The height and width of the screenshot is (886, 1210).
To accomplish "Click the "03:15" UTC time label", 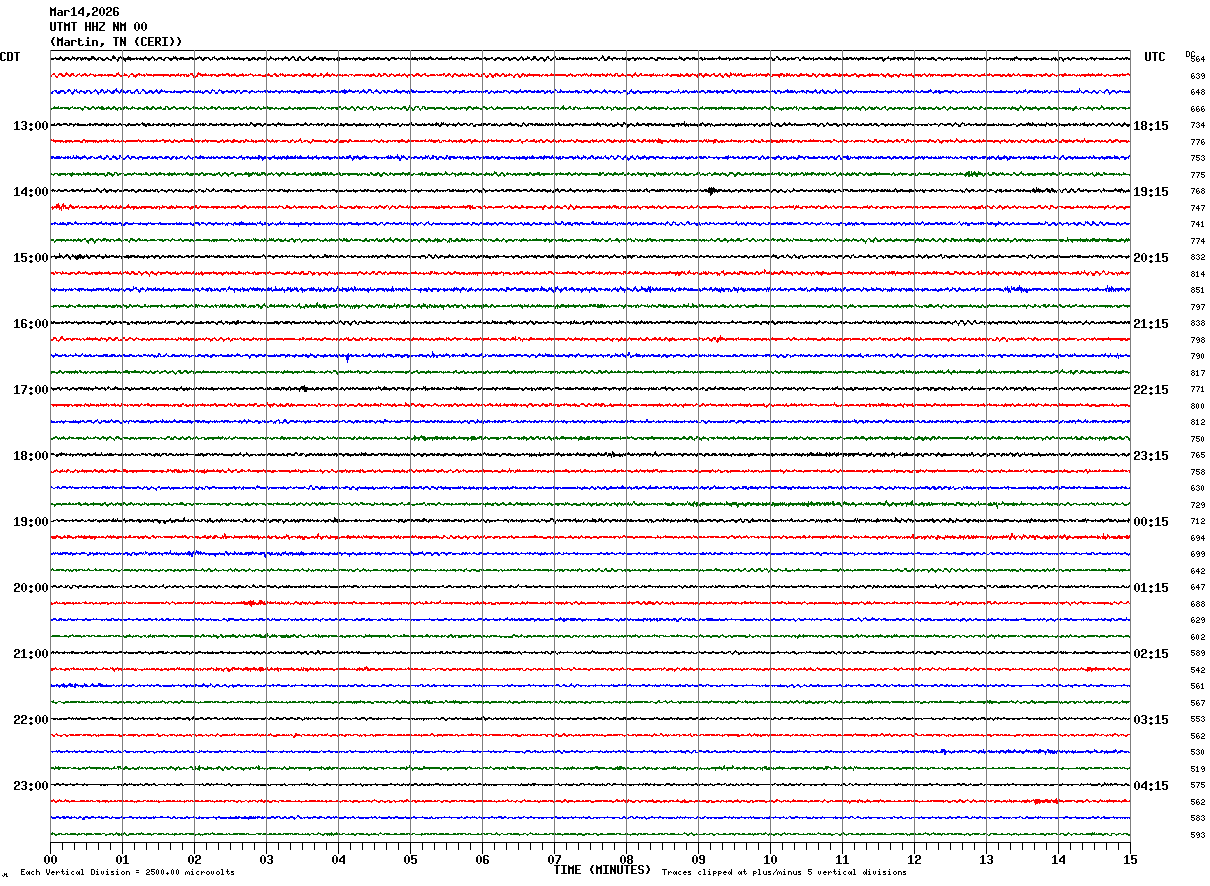I will 1150,720.
